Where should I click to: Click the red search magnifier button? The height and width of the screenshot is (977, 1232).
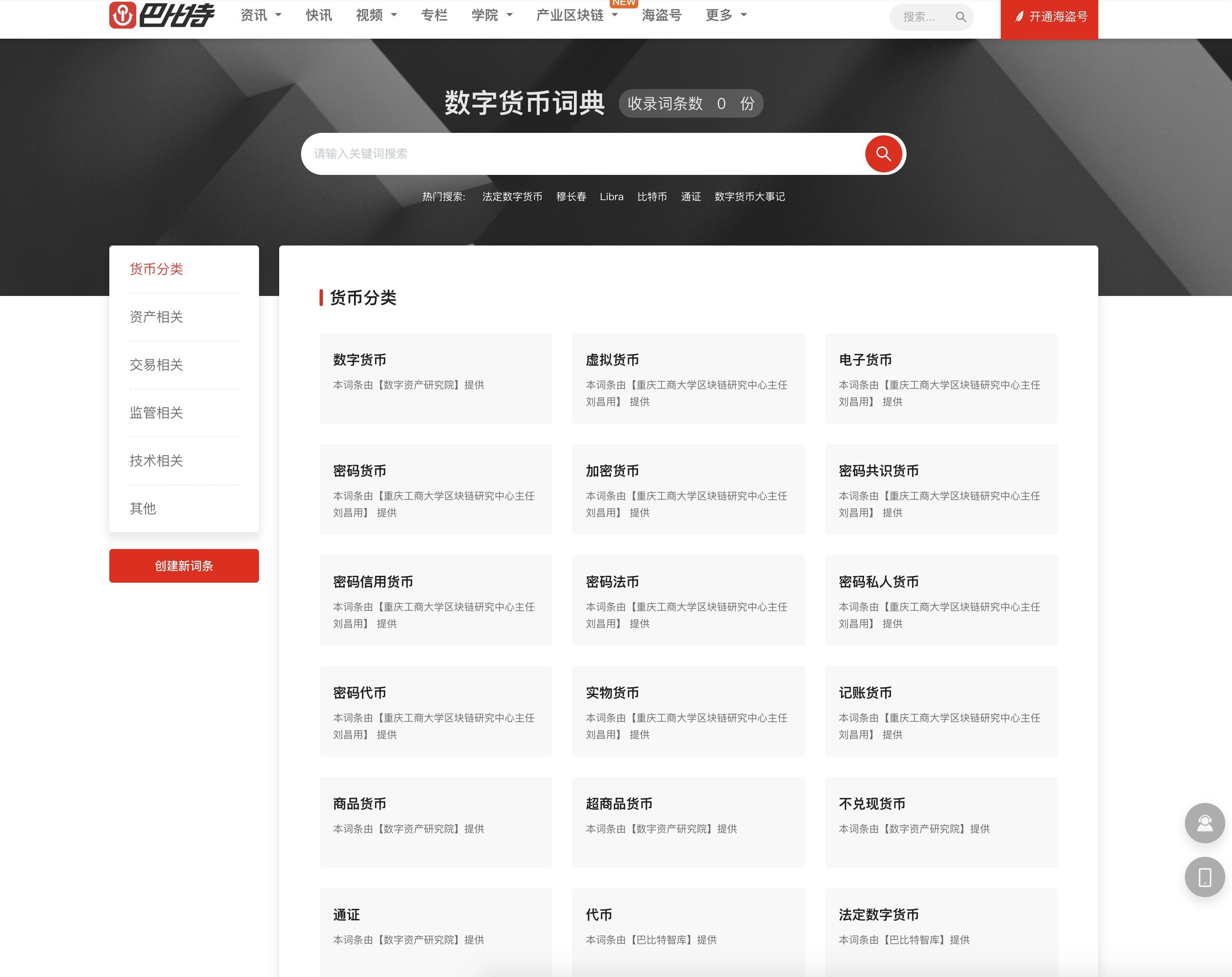click(x=883, y=154)
